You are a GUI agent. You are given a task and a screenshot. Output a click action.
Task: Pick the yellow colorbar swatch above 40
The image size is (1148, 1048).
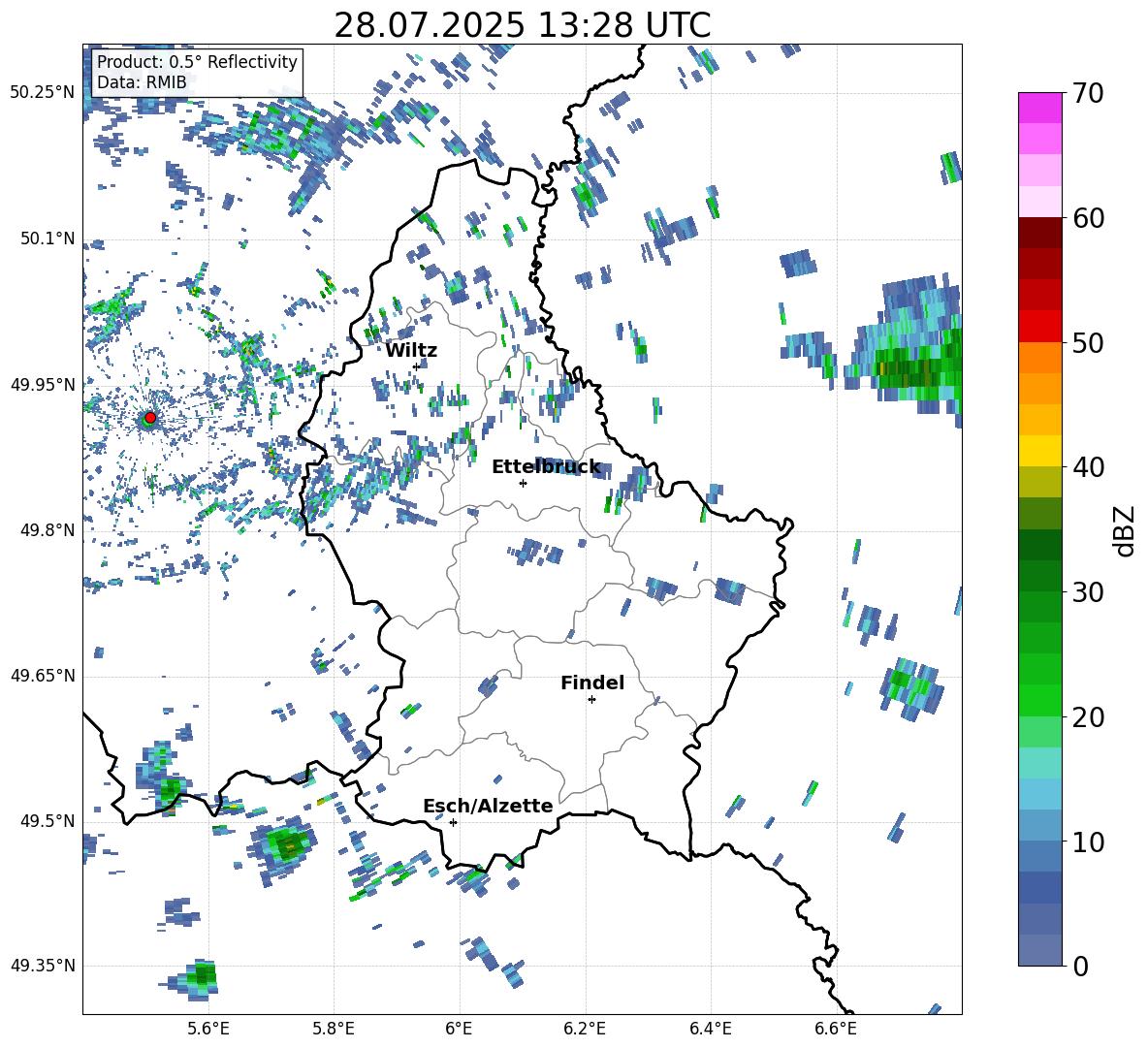pos(1039,451)
